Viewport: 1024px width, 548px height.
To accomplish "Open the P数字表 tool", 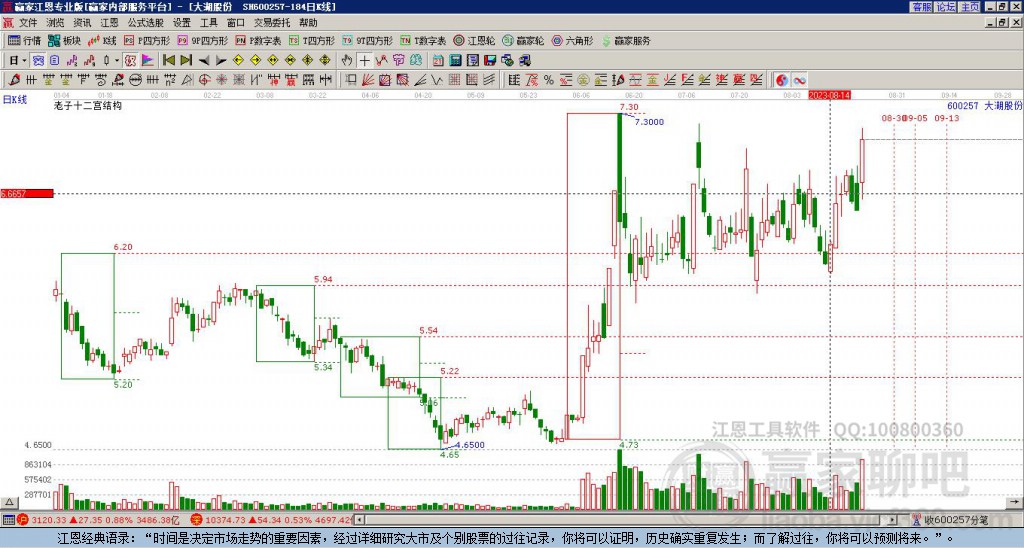I will pos(258,40).
